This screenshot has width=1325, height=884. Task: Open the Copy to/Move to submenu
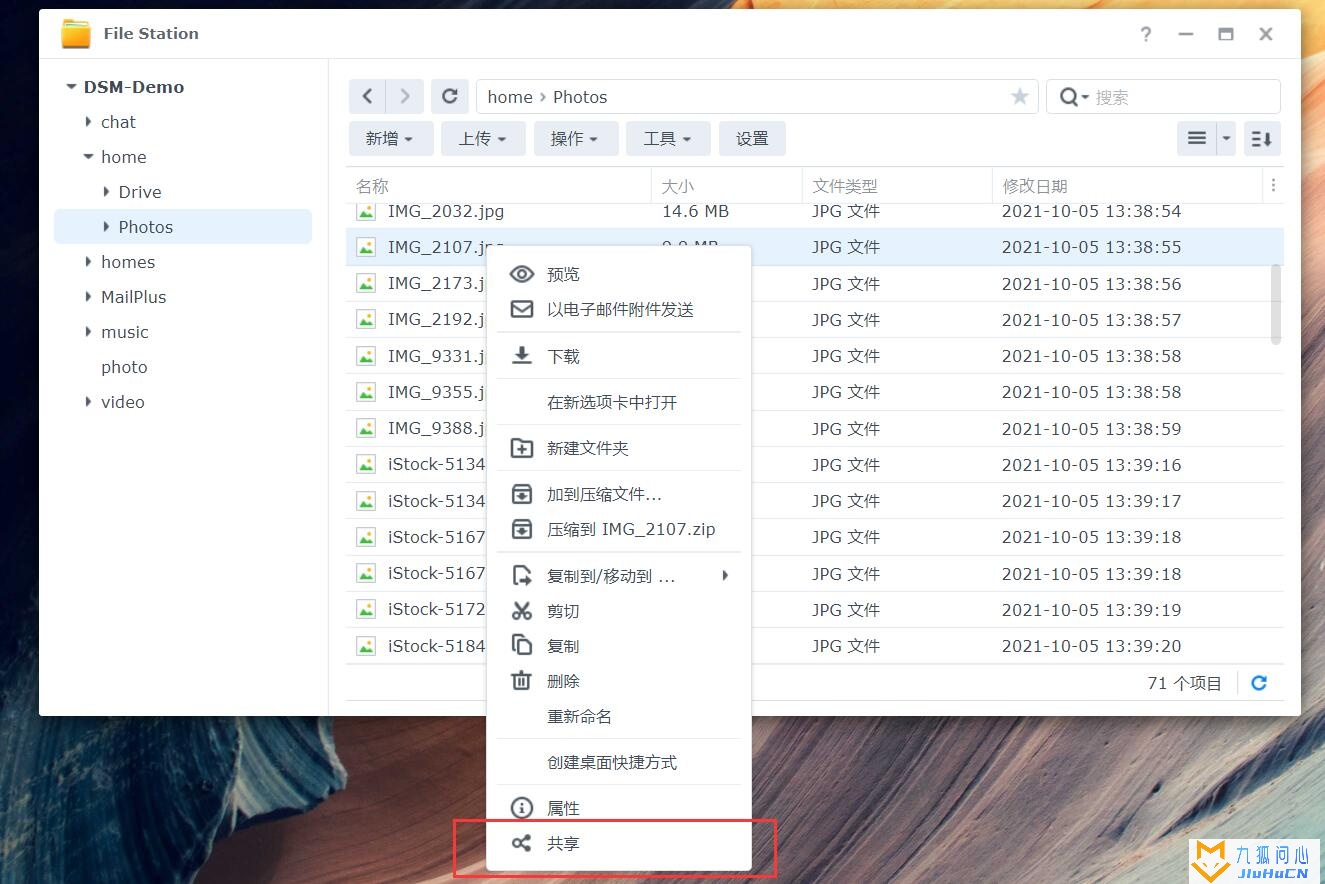tap(618, 575)
